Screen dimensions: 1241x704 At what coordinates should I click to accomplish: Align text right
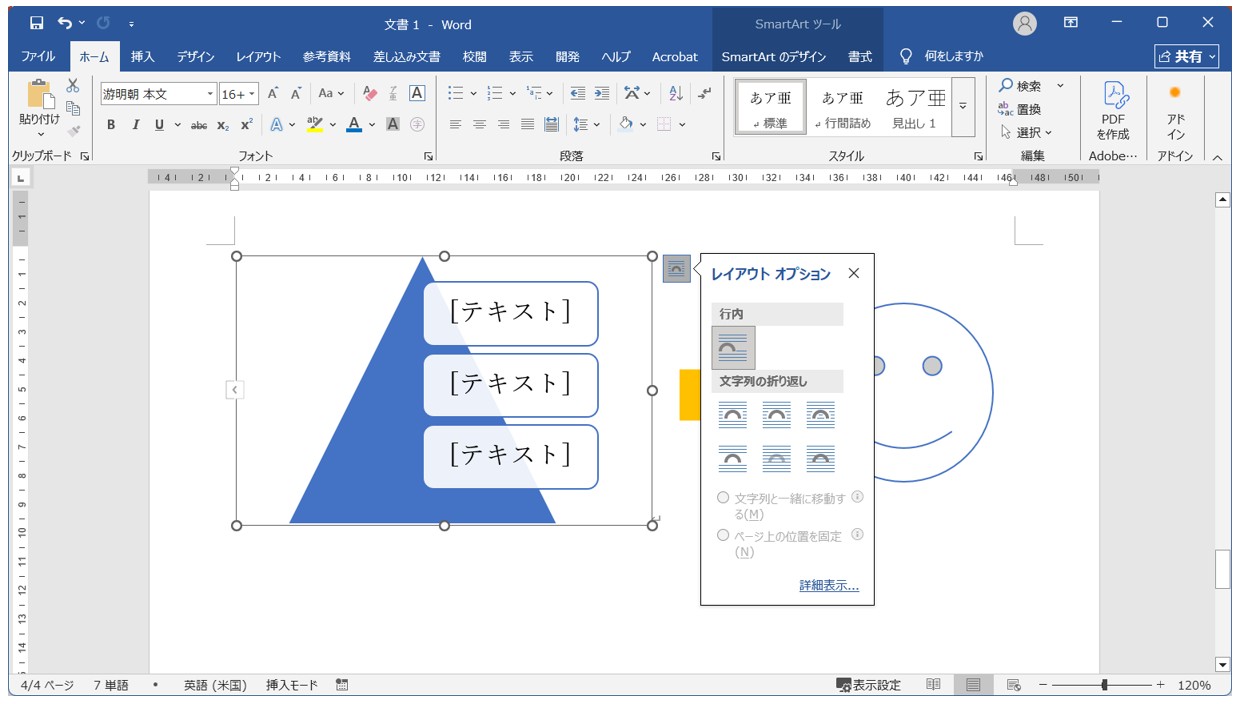(503, 125)
